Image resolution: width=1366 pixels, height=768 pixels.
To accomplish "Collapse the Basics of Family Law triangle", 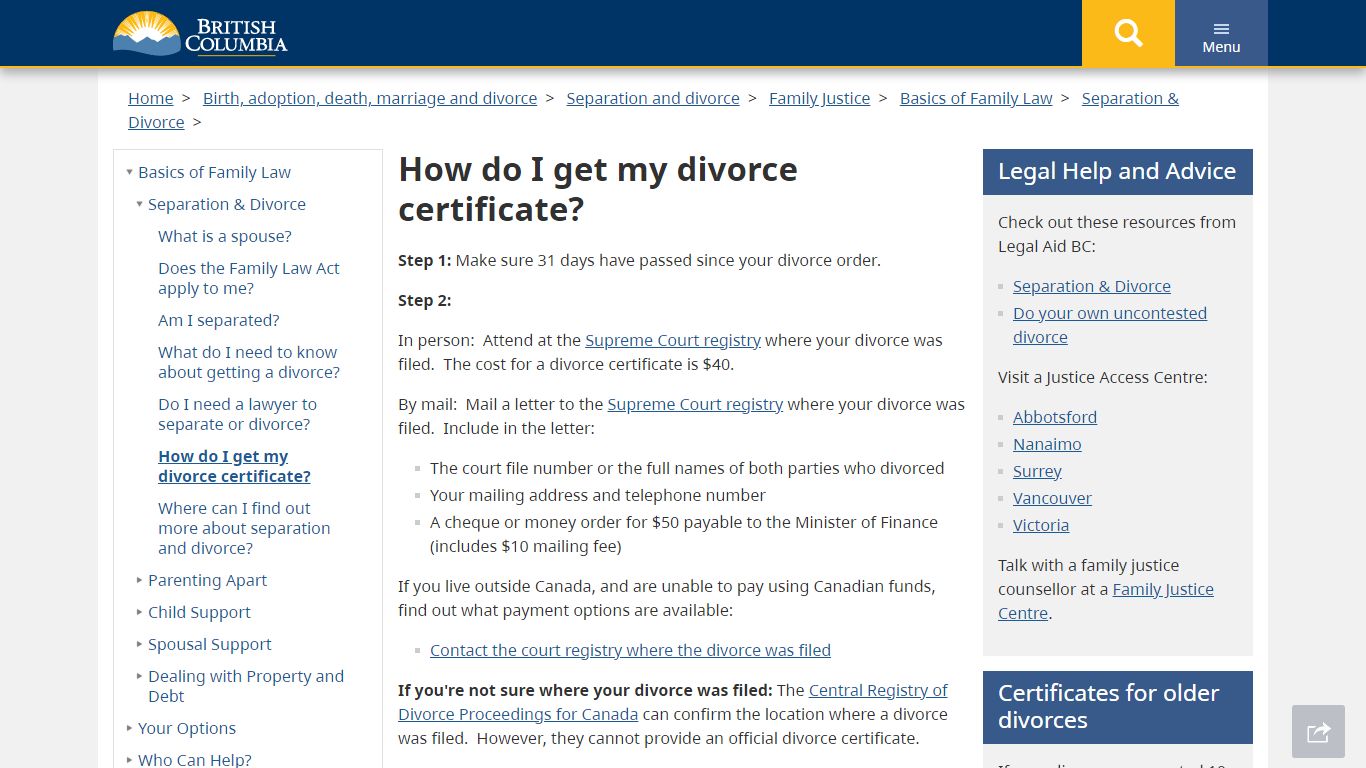I will tap(129, 172).
